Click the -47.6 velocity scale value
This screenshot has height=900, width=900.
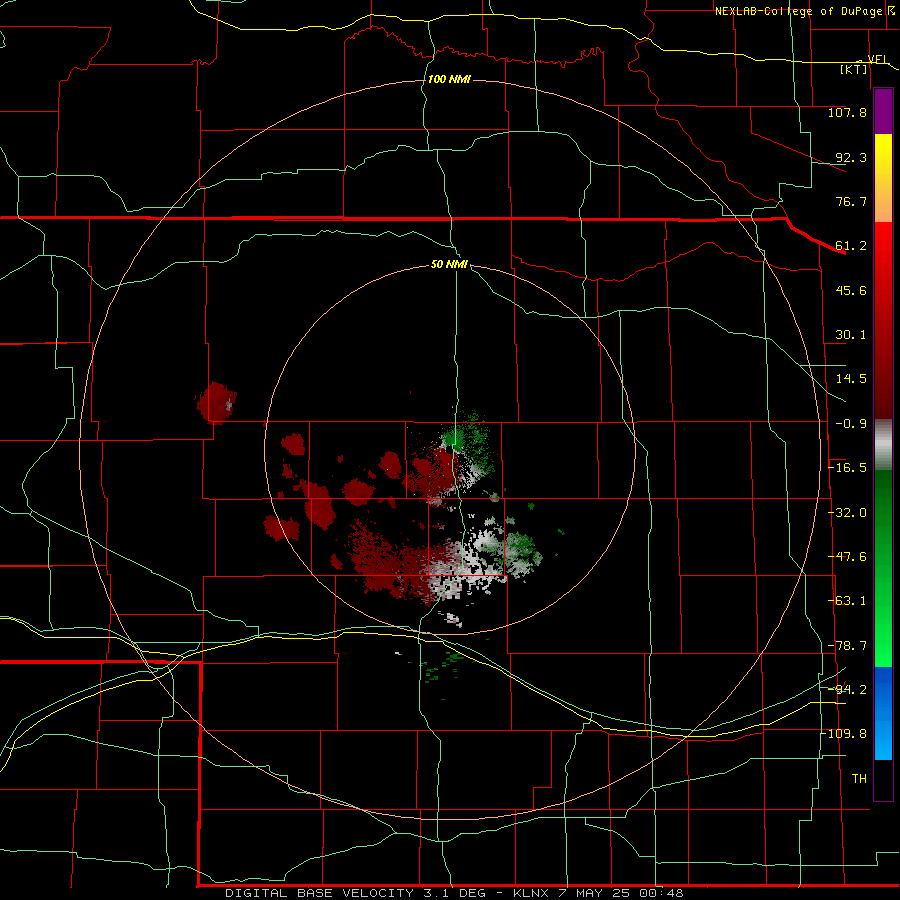pos(847,557)
